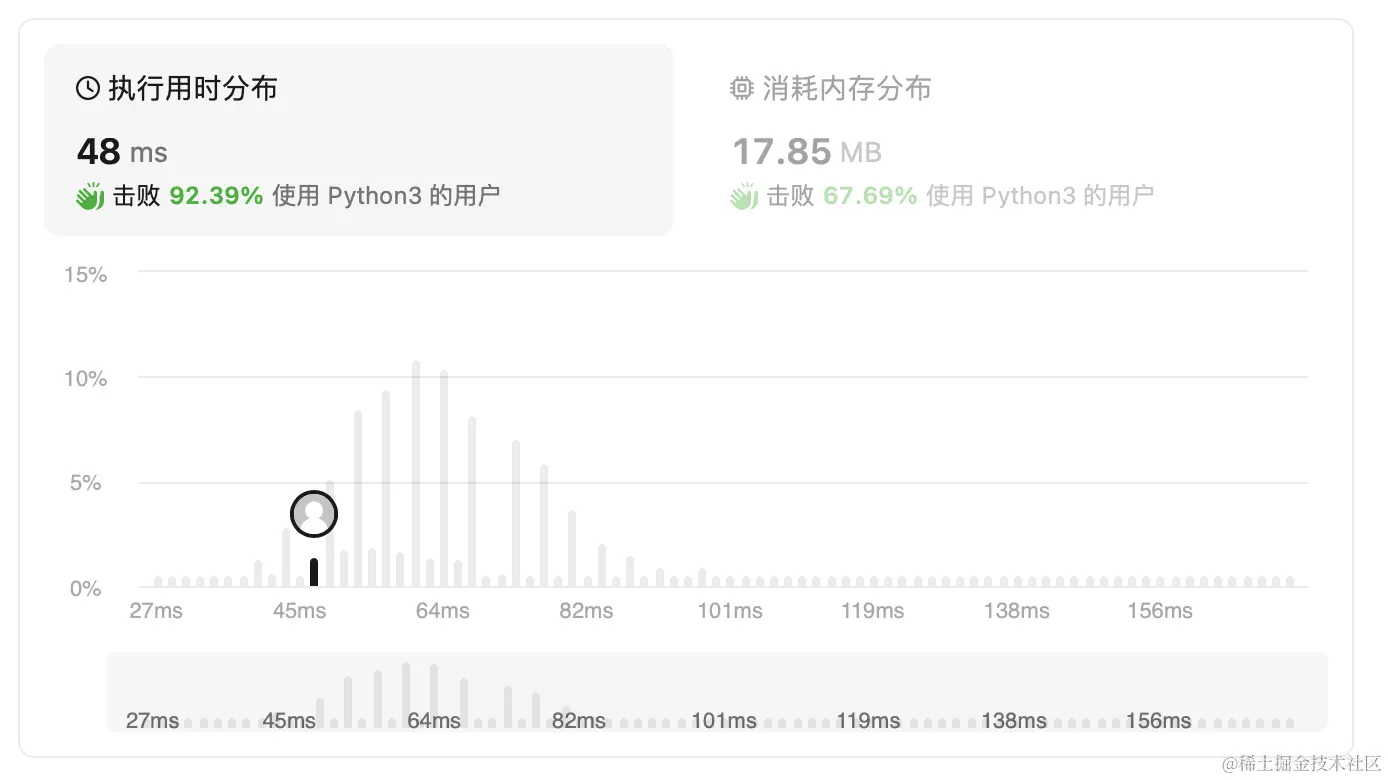Click the 45ms label on the main chart axis
This screenshot has width=1388, height=780.
pos(300,611)
